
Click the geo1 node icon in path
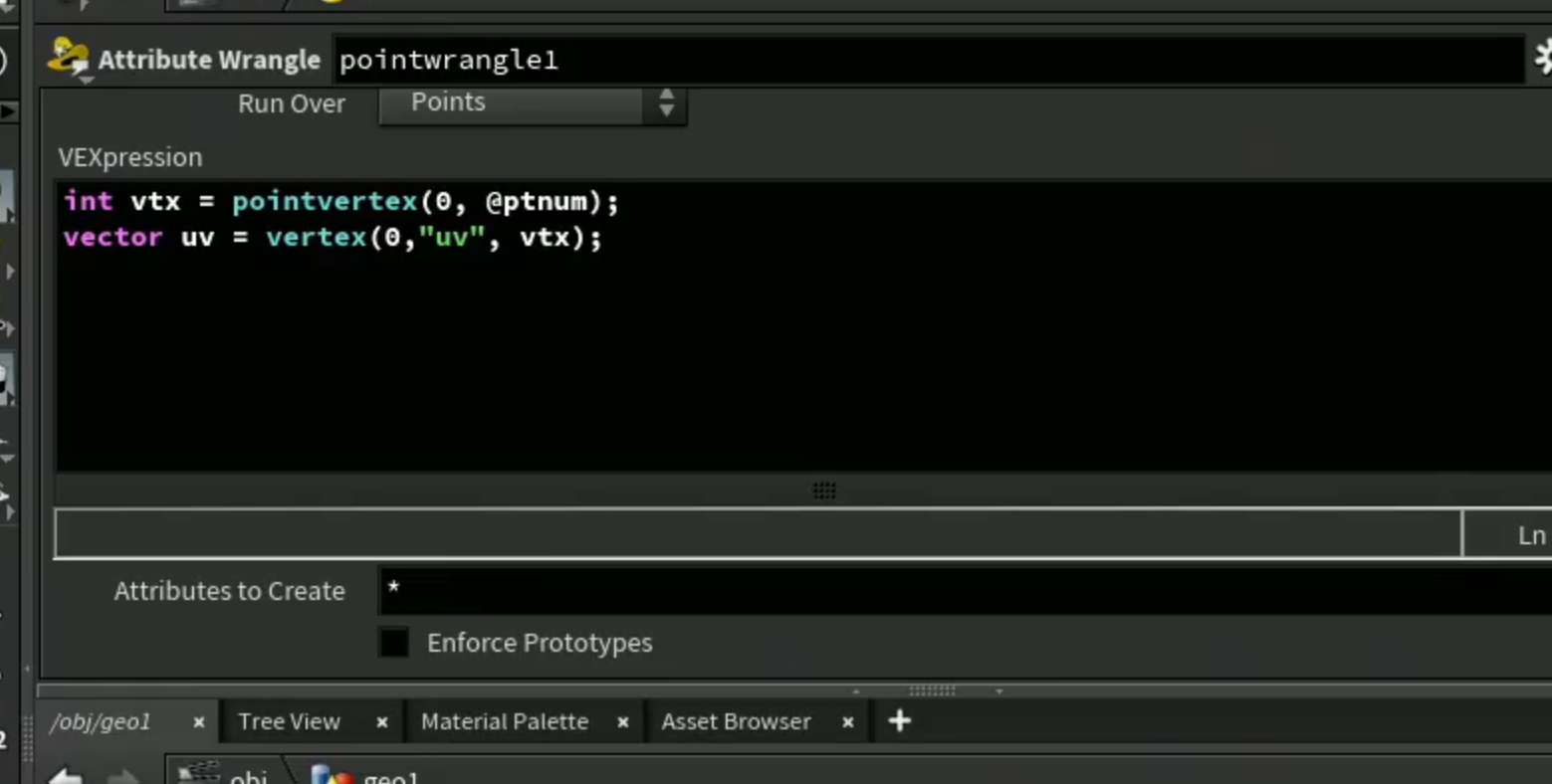(332, 775)
